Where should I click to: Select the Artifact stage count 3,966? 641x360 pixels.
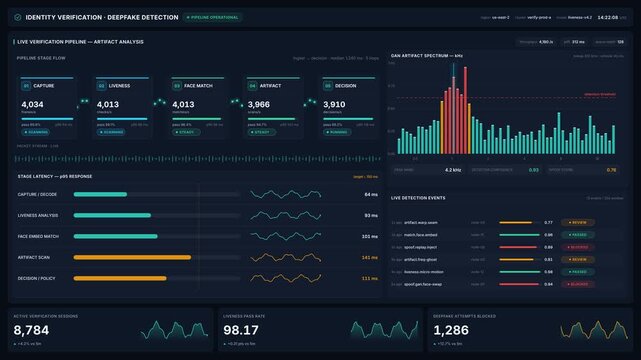259,105
